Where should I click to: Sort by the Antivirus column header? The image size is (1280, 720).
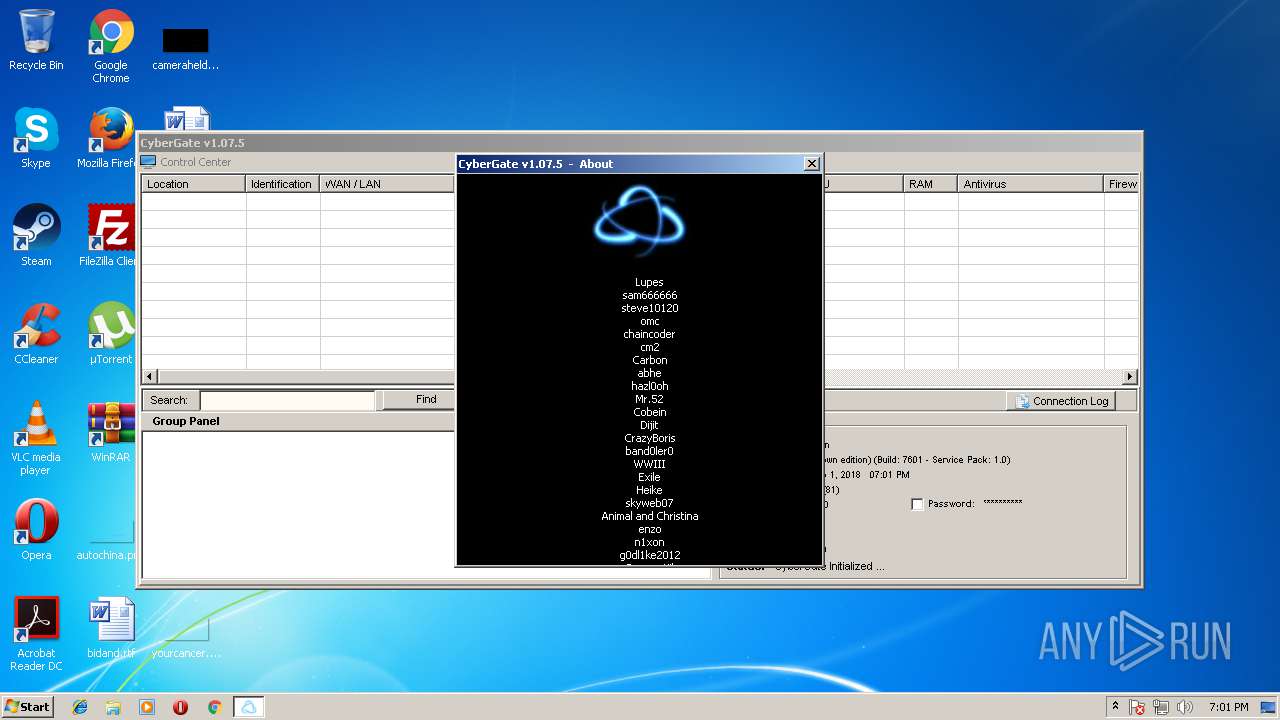(x=1030, y=184)
